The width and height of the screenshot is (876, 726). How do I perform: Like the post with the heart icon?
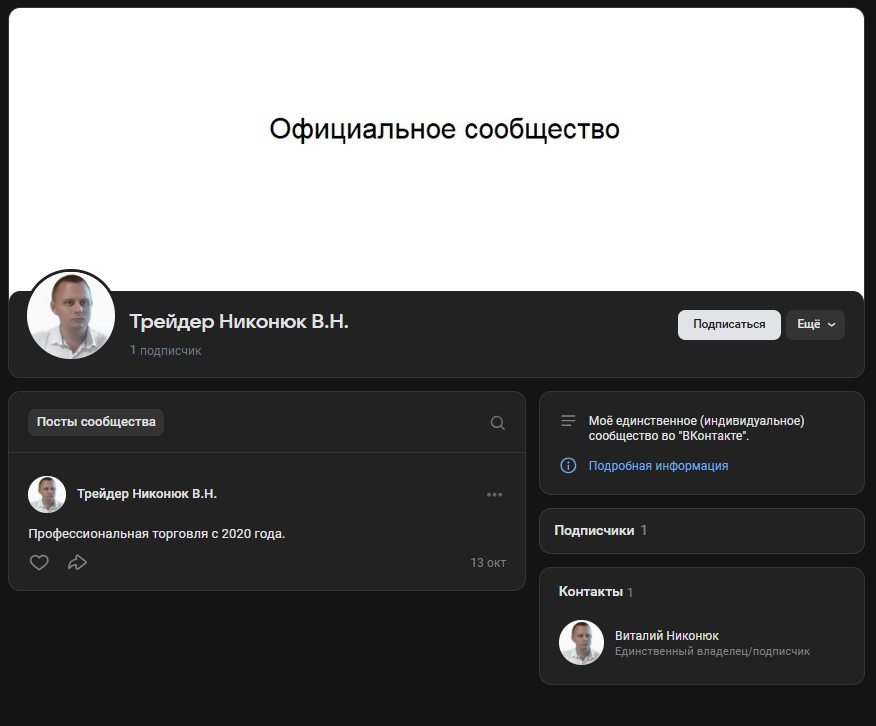tap(39, 563)
